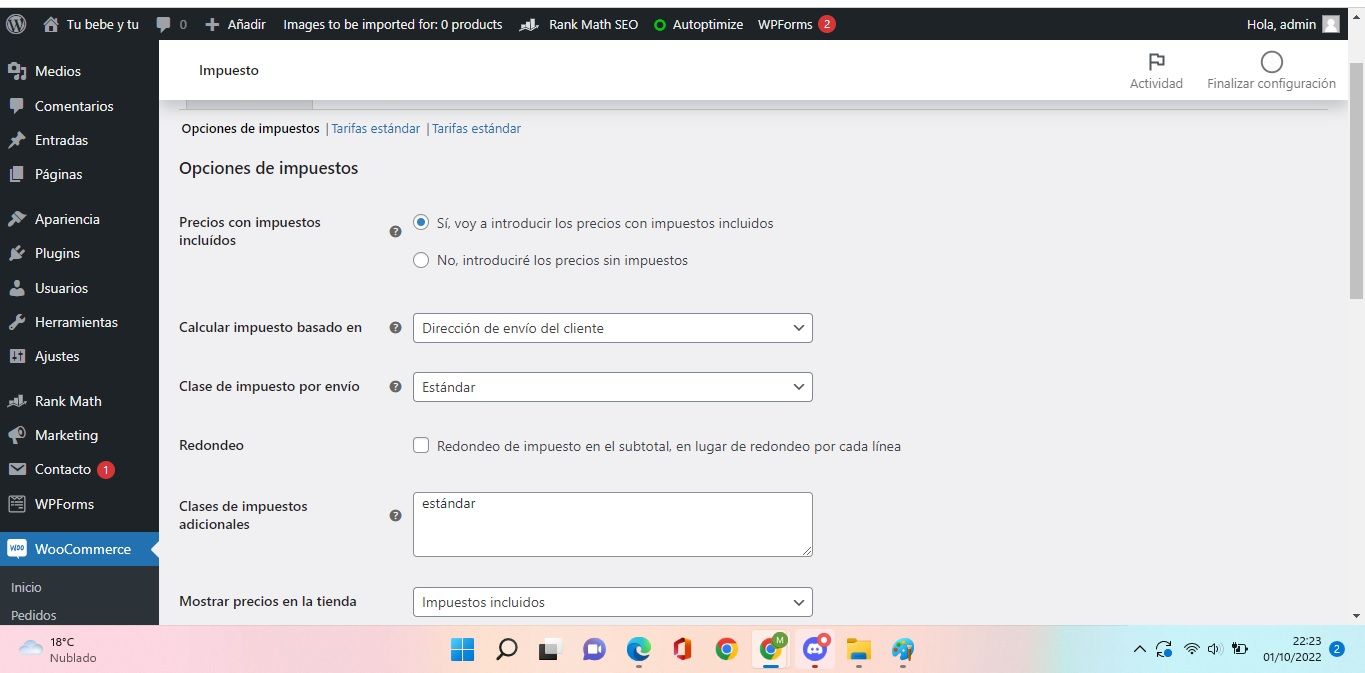Click the Clases de impuestos adicionales textarea
Viewport: 1365px width, 673px height.
coord(612,524)
